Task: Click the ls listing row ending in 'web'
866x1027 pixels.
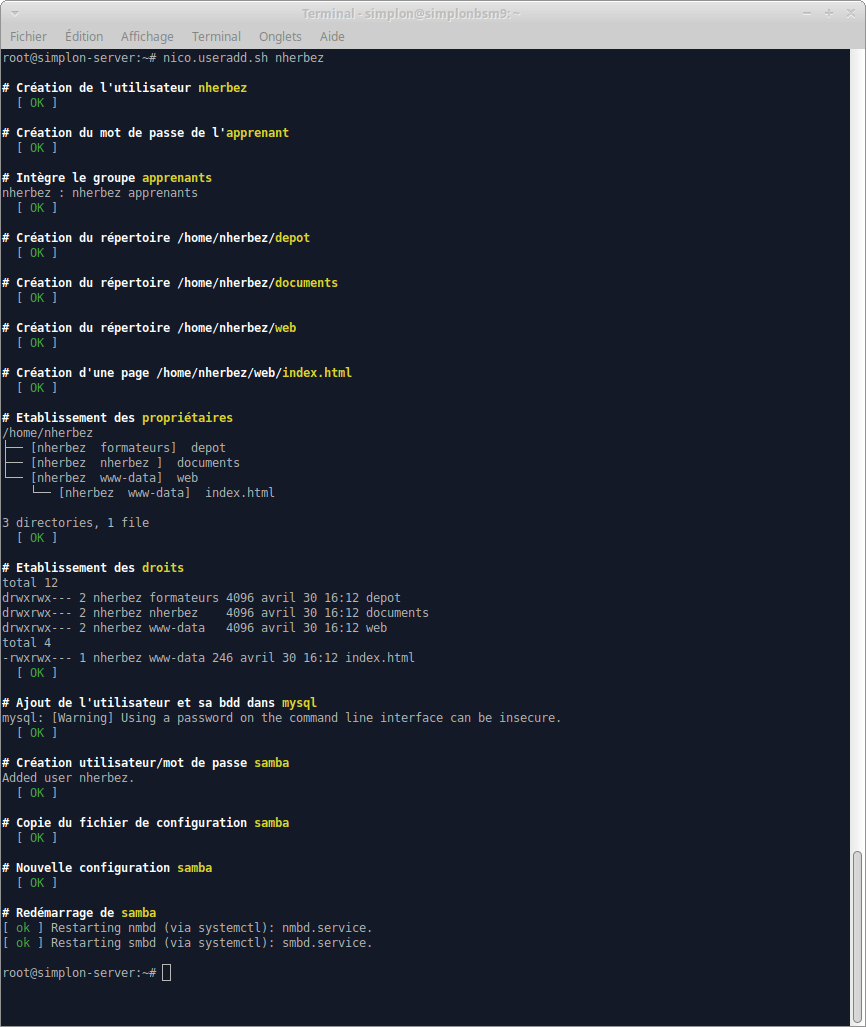Action: (195, 628)
